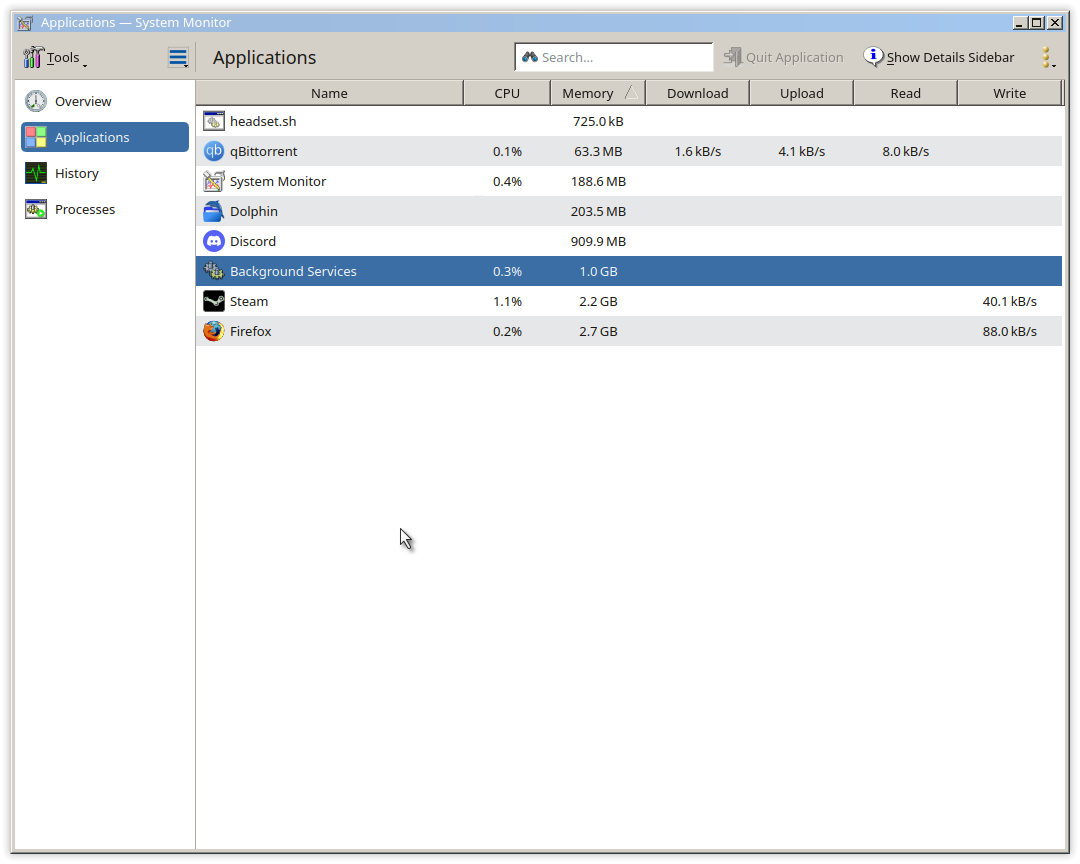Go to the Overview page
This screenshot has height=864, width=1080.
105,101
